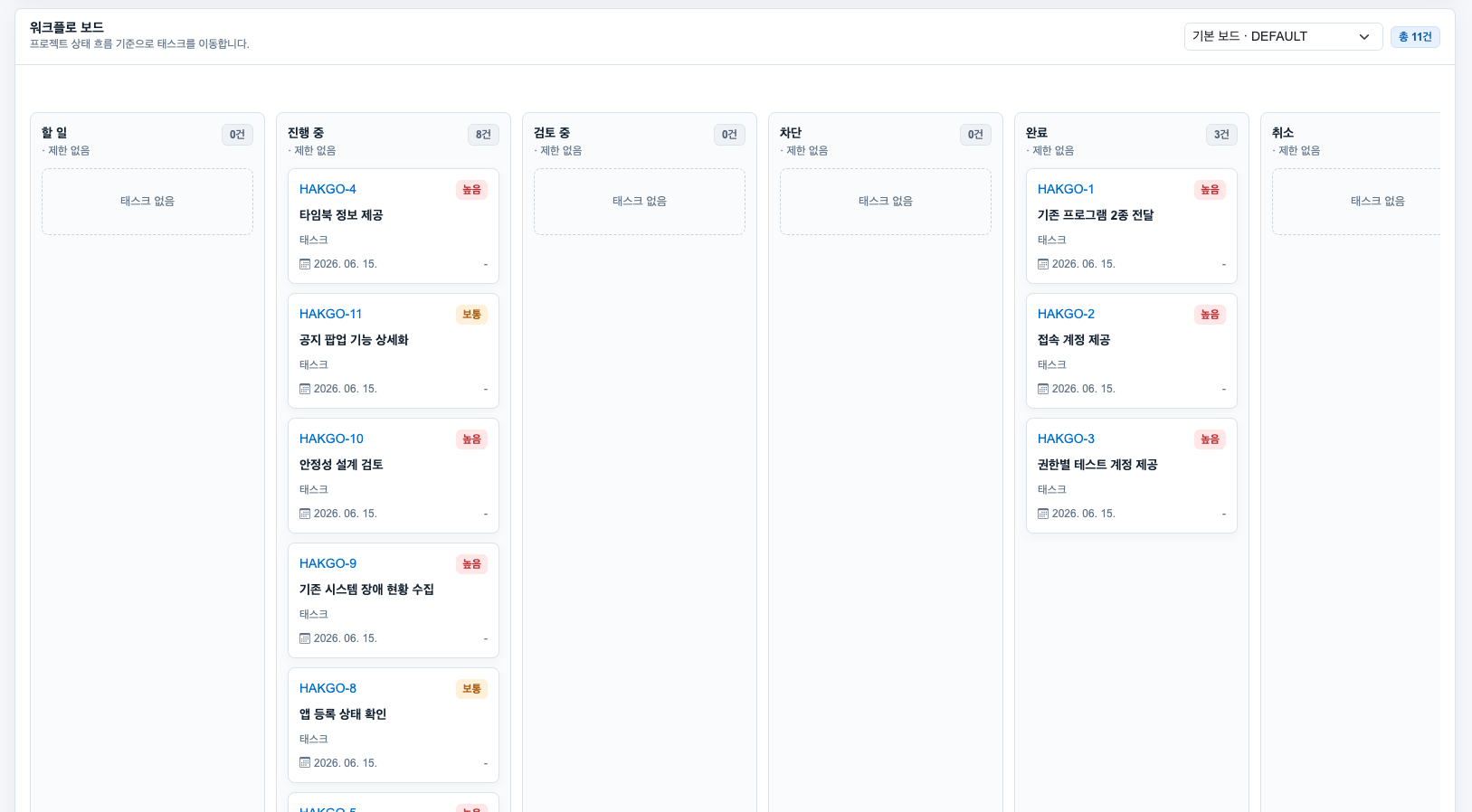Select card title 접속 계정 제공
The width and height of the screenshot is (1472, 812).
tap(1074, 340)
